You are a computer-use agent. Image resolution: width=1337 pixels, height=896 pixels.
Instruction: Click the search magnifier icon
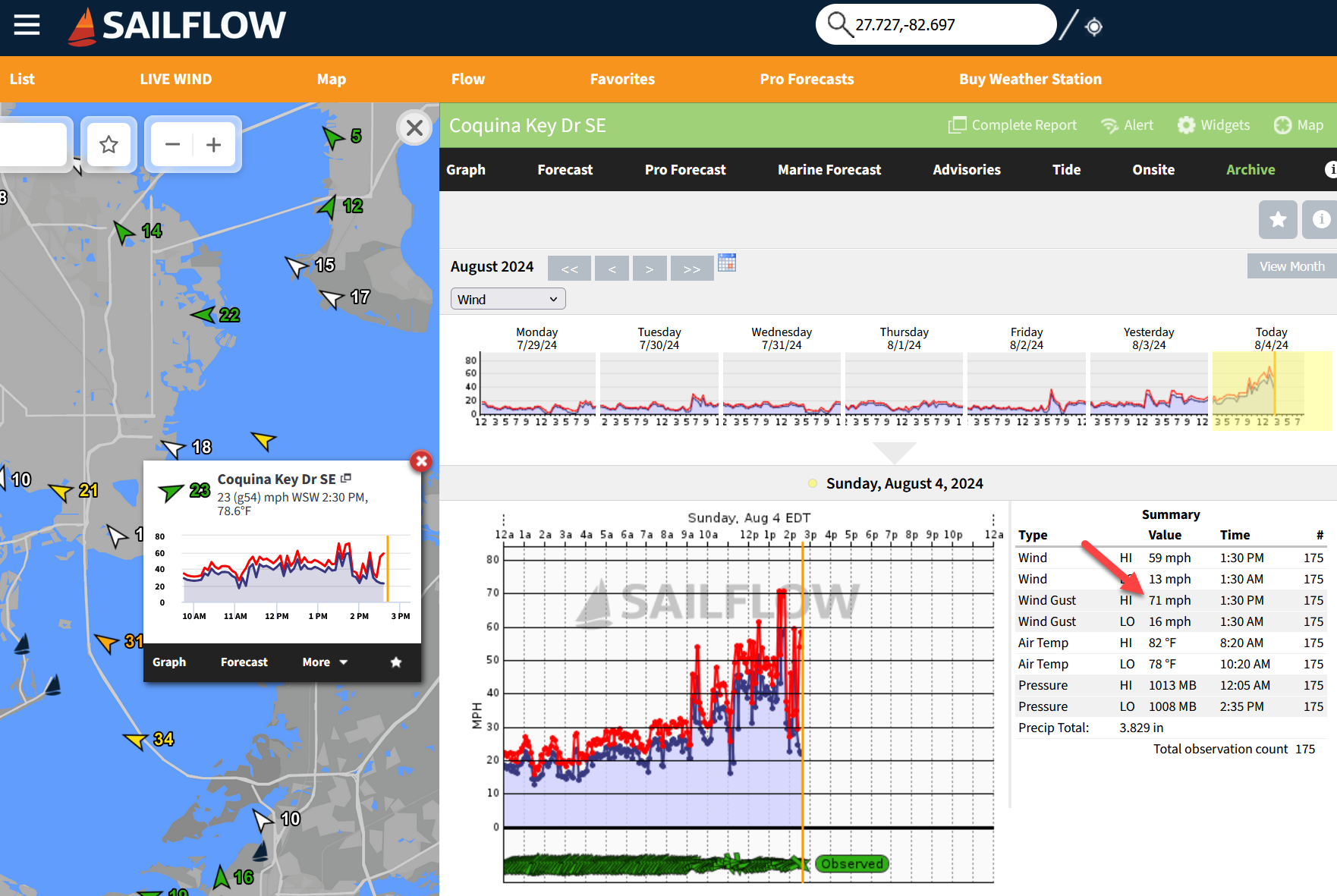(838, 24)
